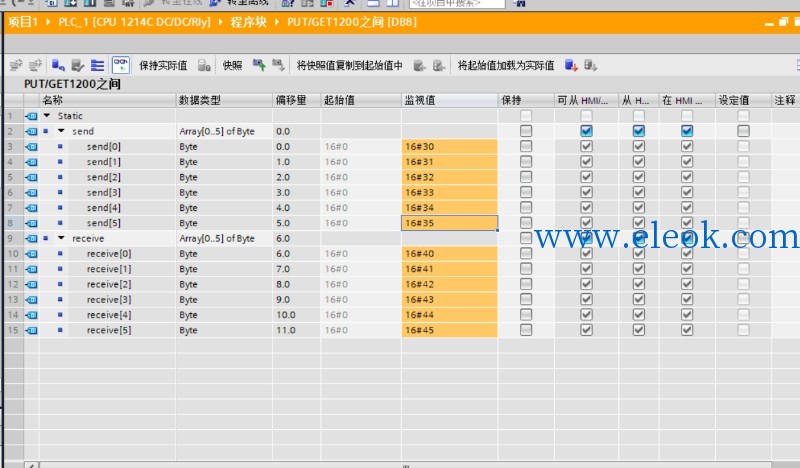This screenshot has width=800, height=468.
Task: Click the 起始值 column header
Action: coord(361,100)
